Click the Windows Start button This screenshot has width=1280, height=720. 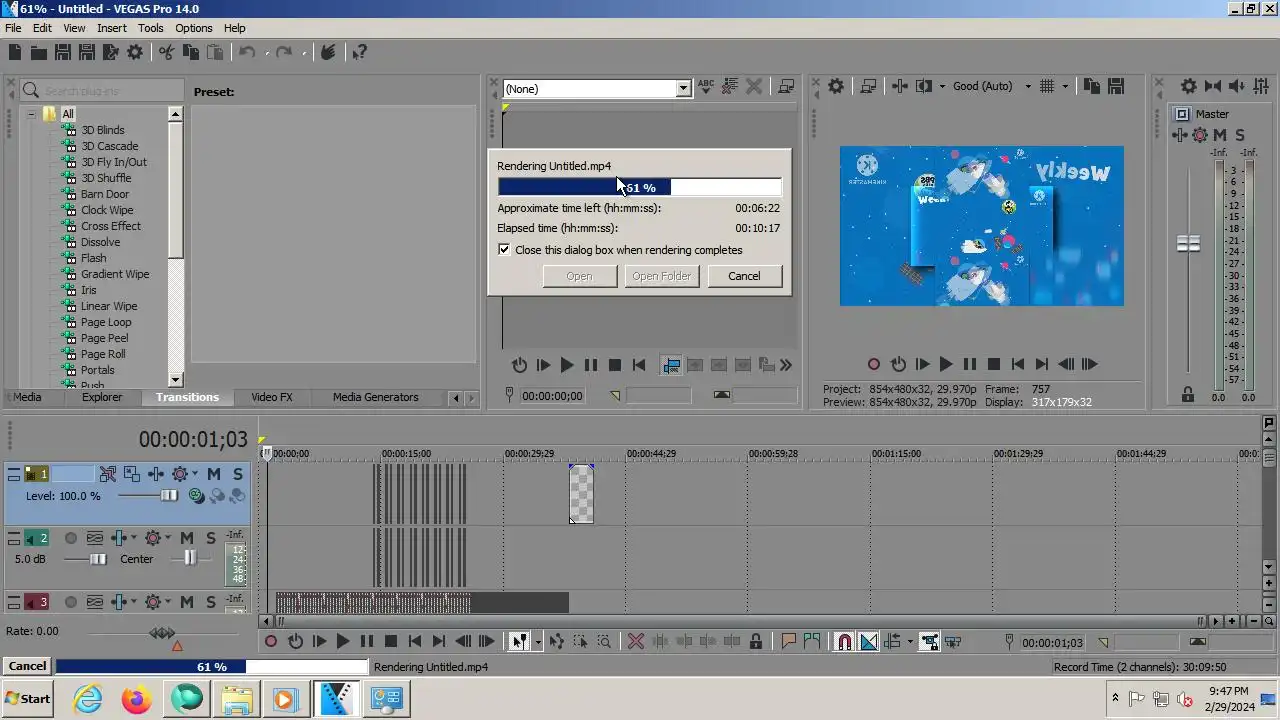click(28, 699)
